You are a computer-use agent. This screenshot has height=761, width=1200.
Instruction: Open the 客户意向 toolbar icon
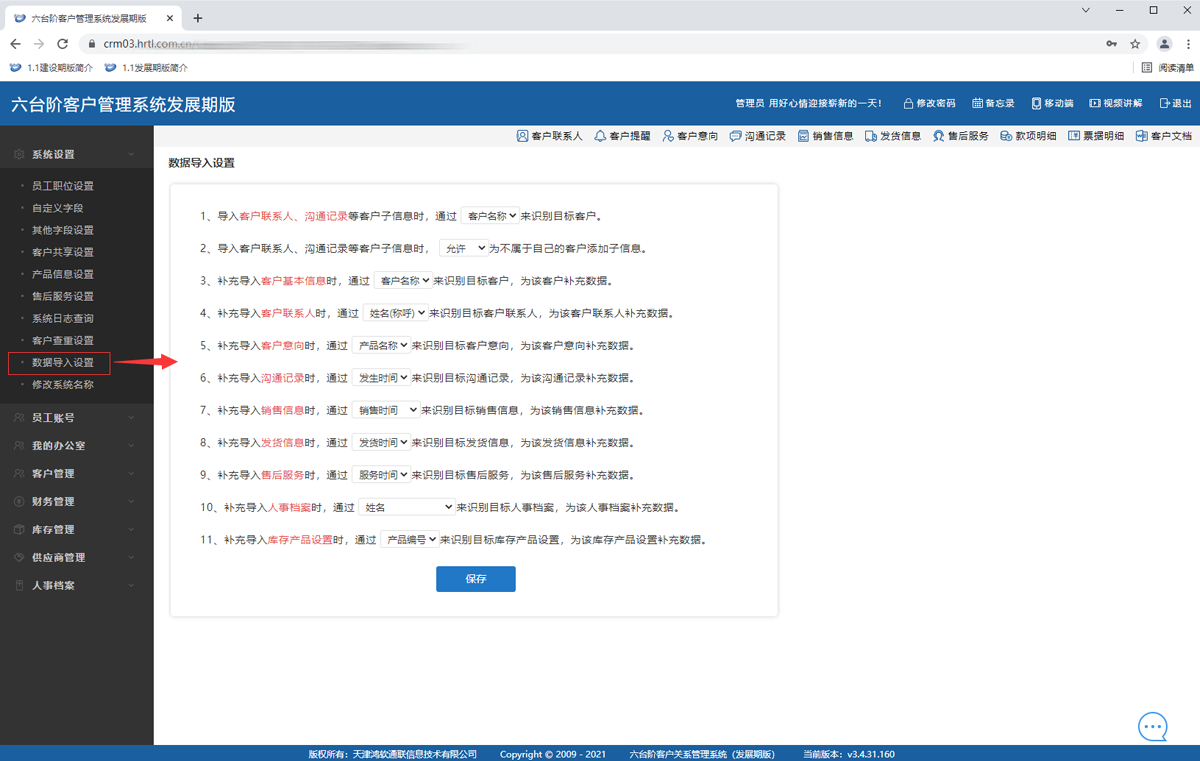[667, 136]
